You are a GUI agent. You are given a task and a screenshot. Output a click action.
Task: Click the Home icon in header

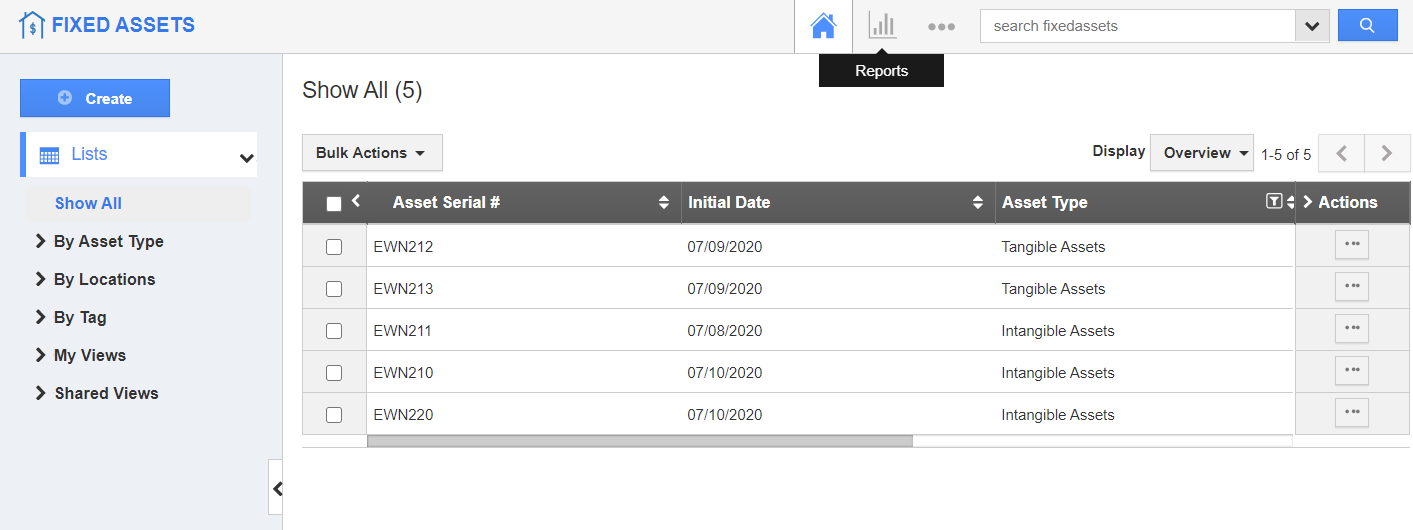click(x=823, y=26)
